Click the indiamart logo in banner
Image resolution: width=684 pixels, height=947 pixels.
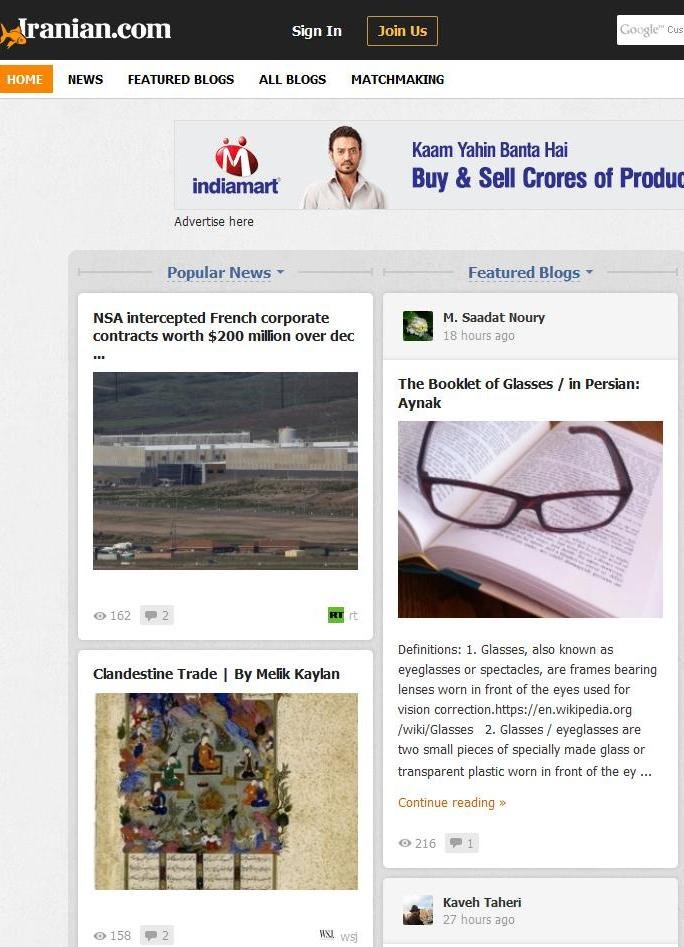click(235, 165)
